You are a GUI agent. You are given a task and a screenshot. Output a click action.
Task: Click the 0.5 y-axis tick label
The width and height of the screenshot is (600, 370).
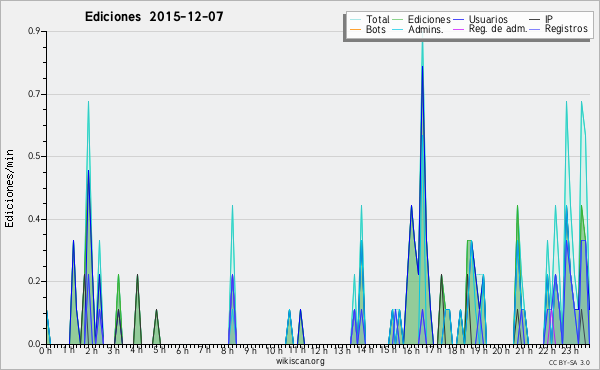coord(34,156)
